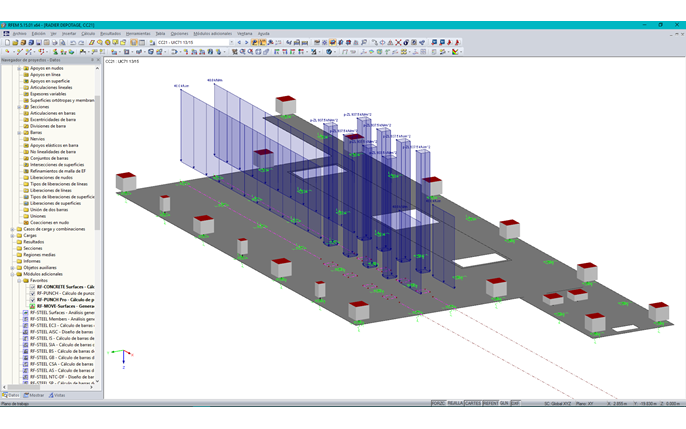Close the project navigator panel
The image size is (686, 429).
coord(98,60)
